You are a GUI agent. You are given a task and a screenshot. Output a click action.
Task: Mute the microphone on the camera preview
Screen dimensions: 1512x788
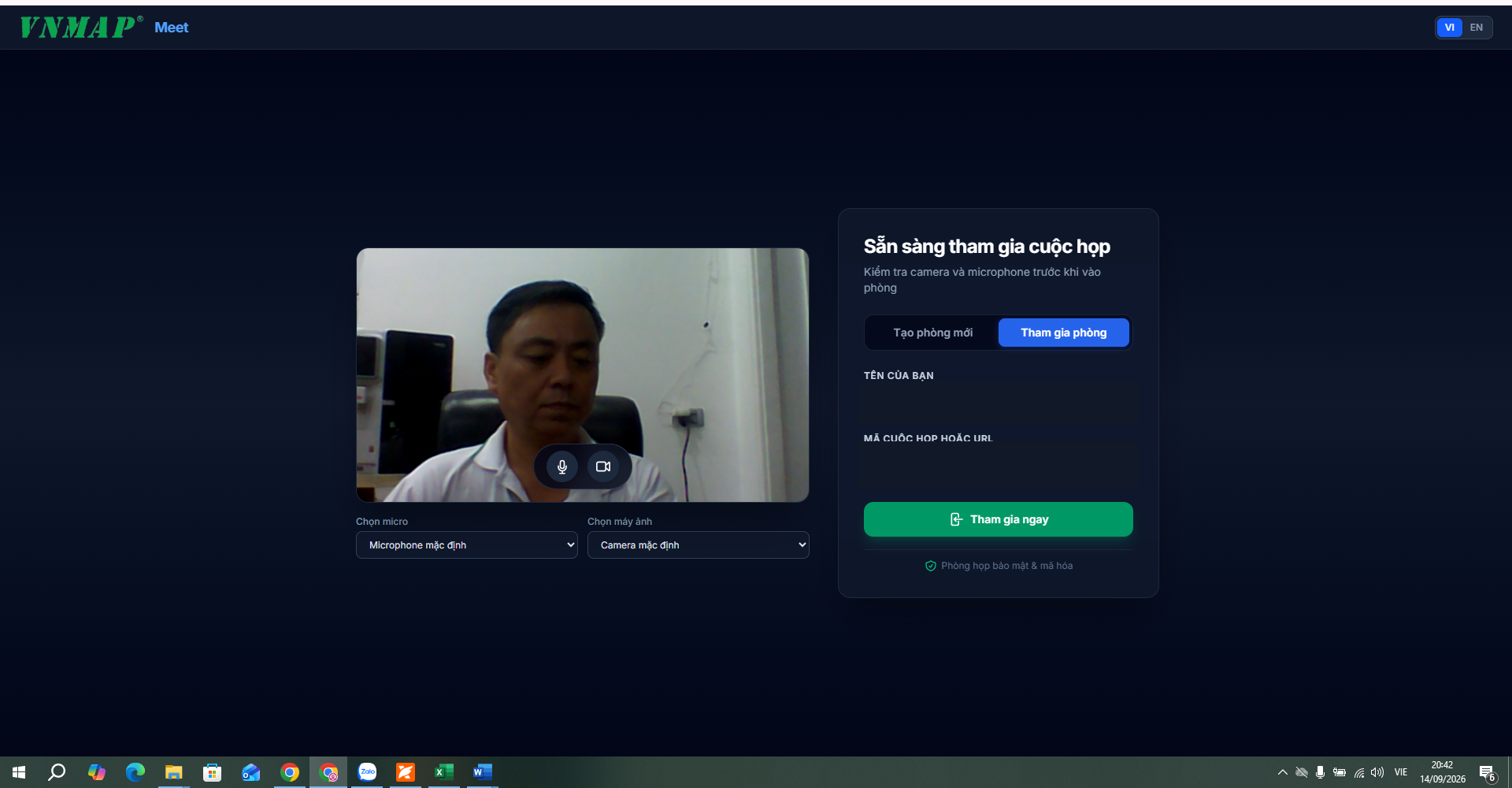click(x=562, y=466)
